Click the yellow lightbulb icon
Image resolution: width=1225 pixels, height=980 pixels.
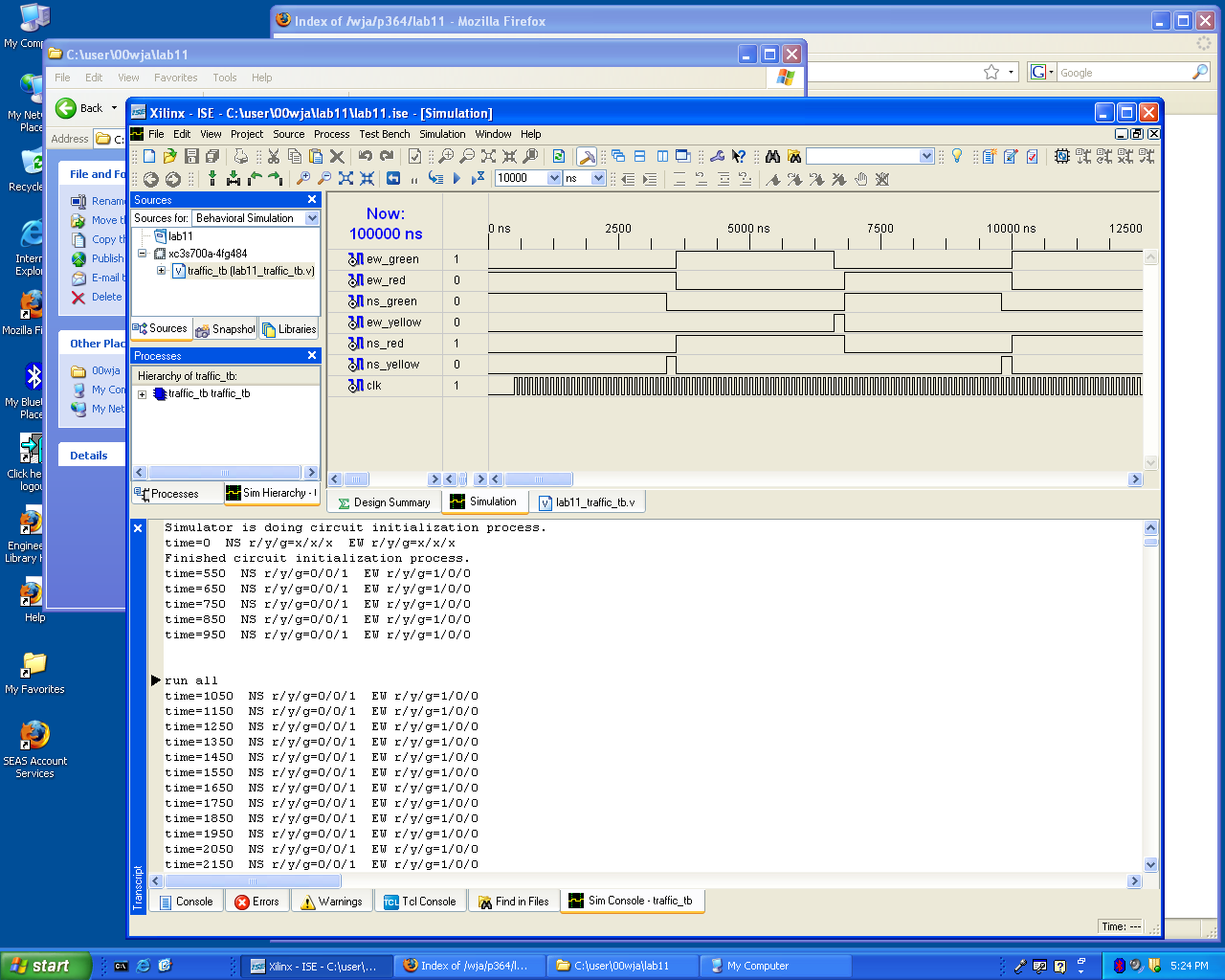point(956,155)
